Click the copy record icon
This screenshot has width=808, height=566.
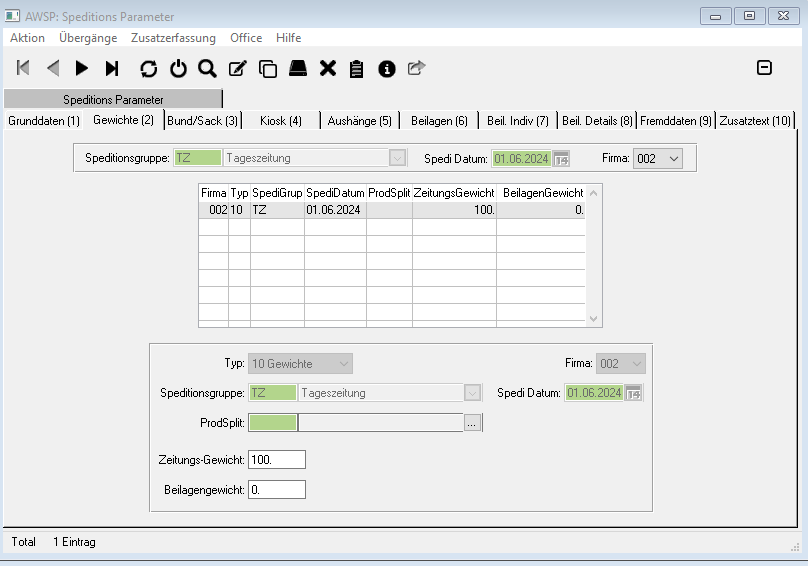[x=268, y=68]
